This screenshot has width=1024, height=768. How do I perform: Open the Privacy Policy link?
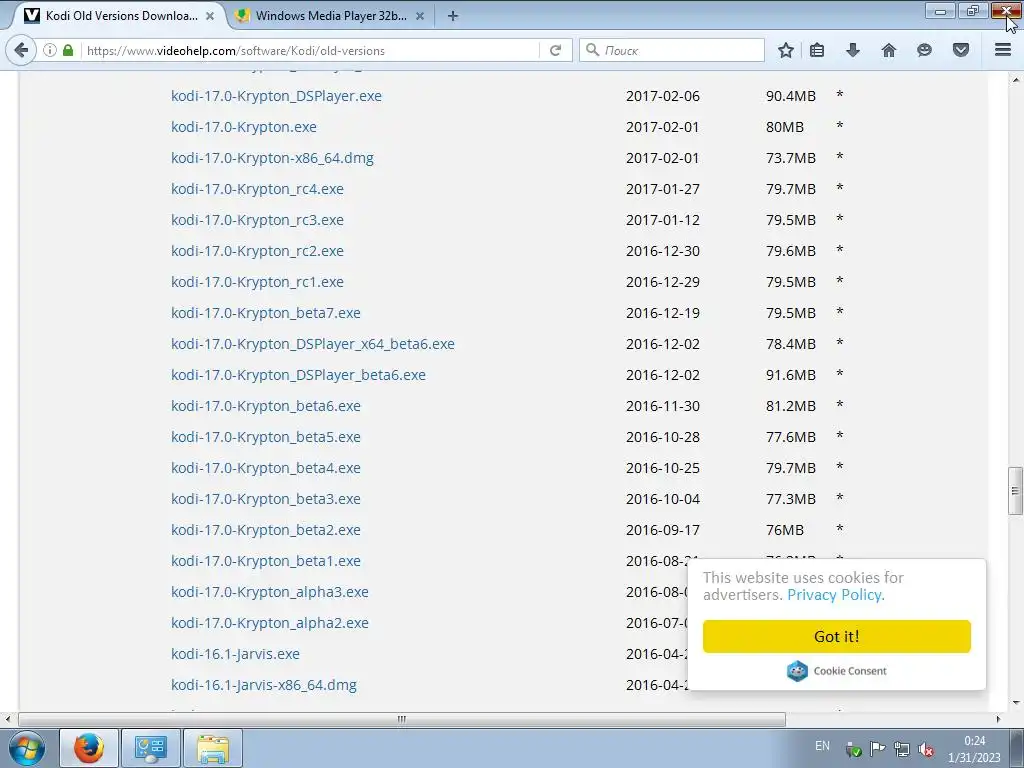835,595
